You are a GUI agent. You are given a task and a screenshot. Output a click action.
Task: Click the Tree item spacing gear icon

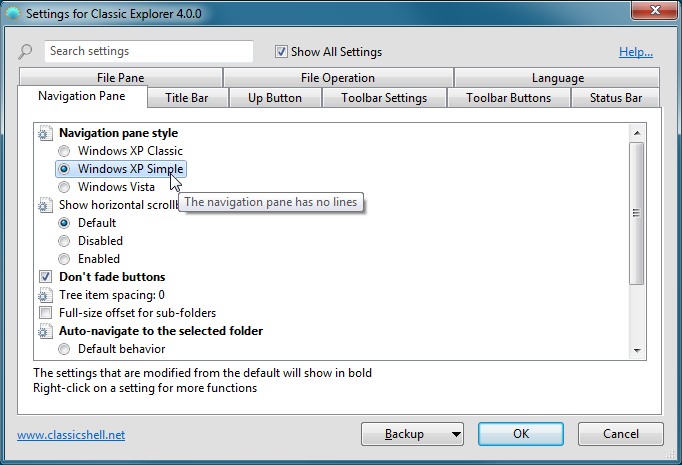(x=45, y=295)
